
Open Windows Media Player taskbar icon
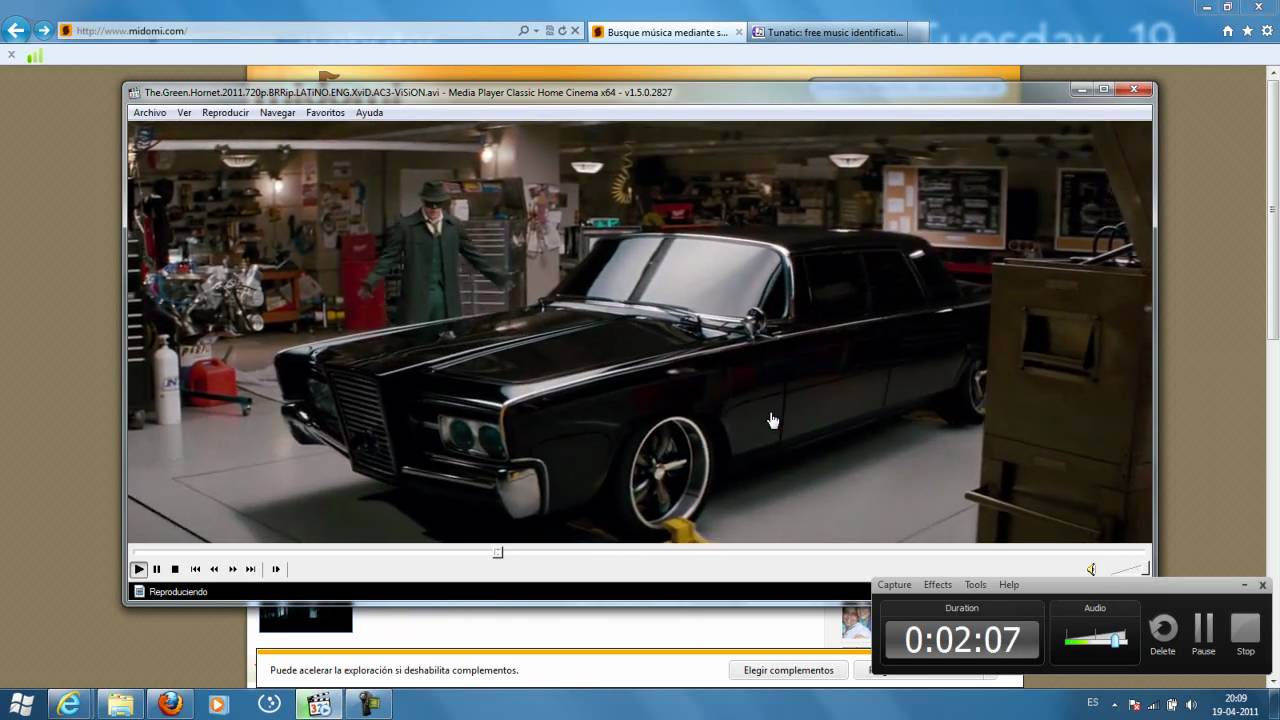click(x=218, y=704)
